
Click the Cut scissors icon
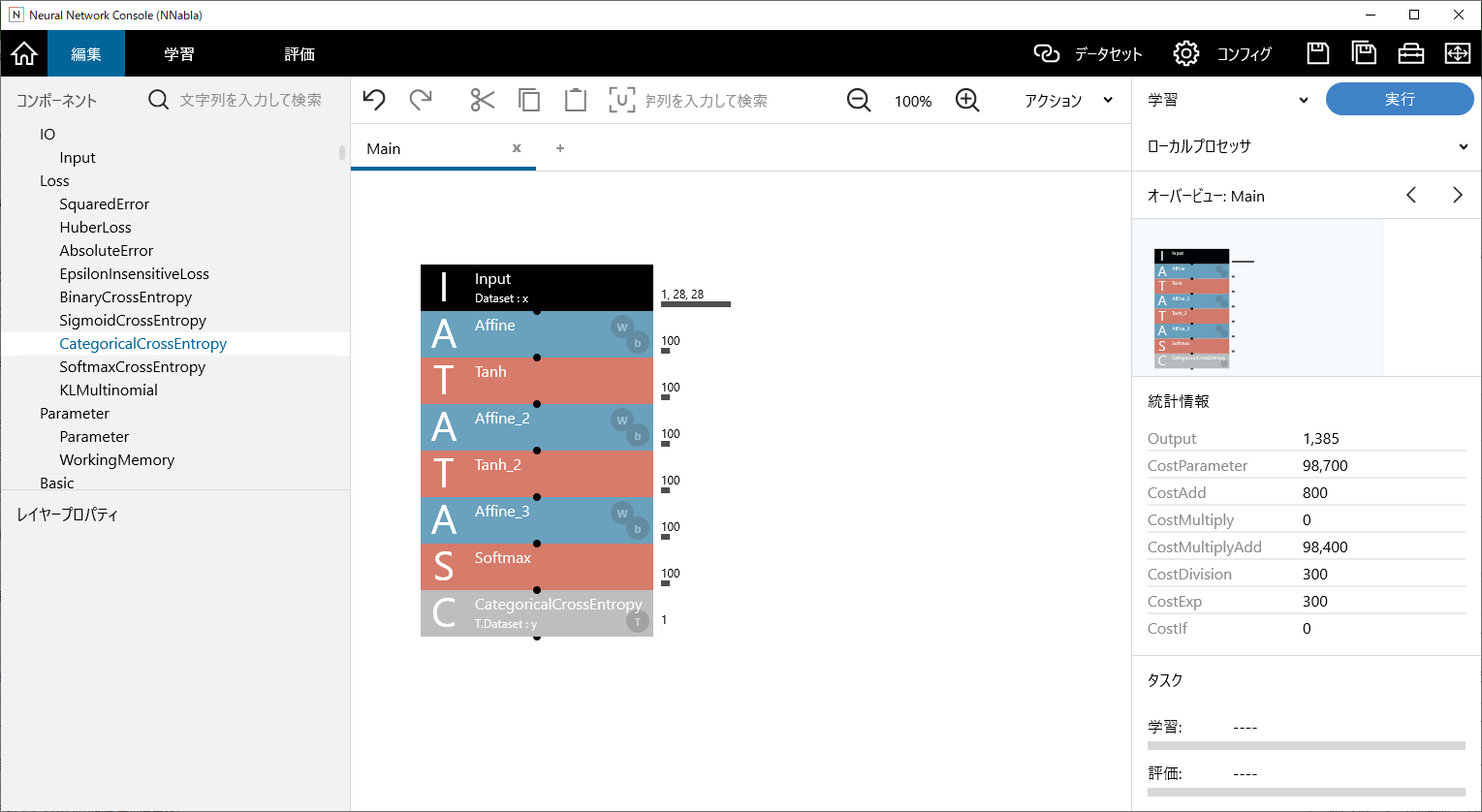(482, 100)
